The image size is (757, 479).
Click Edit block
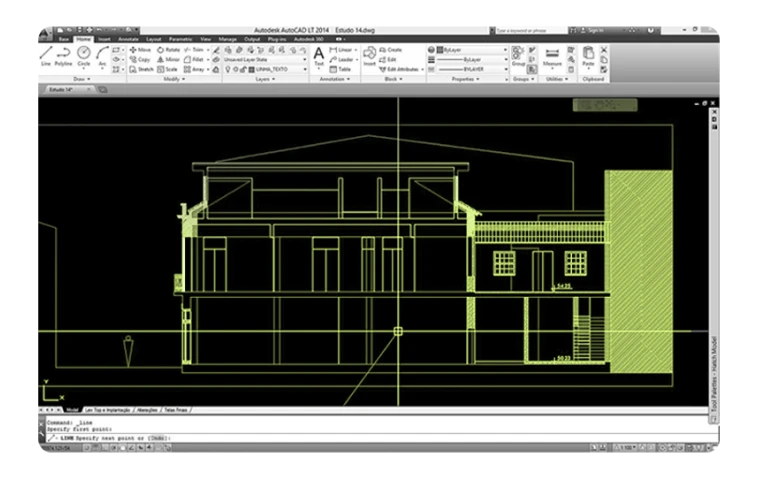pos(388,59)
